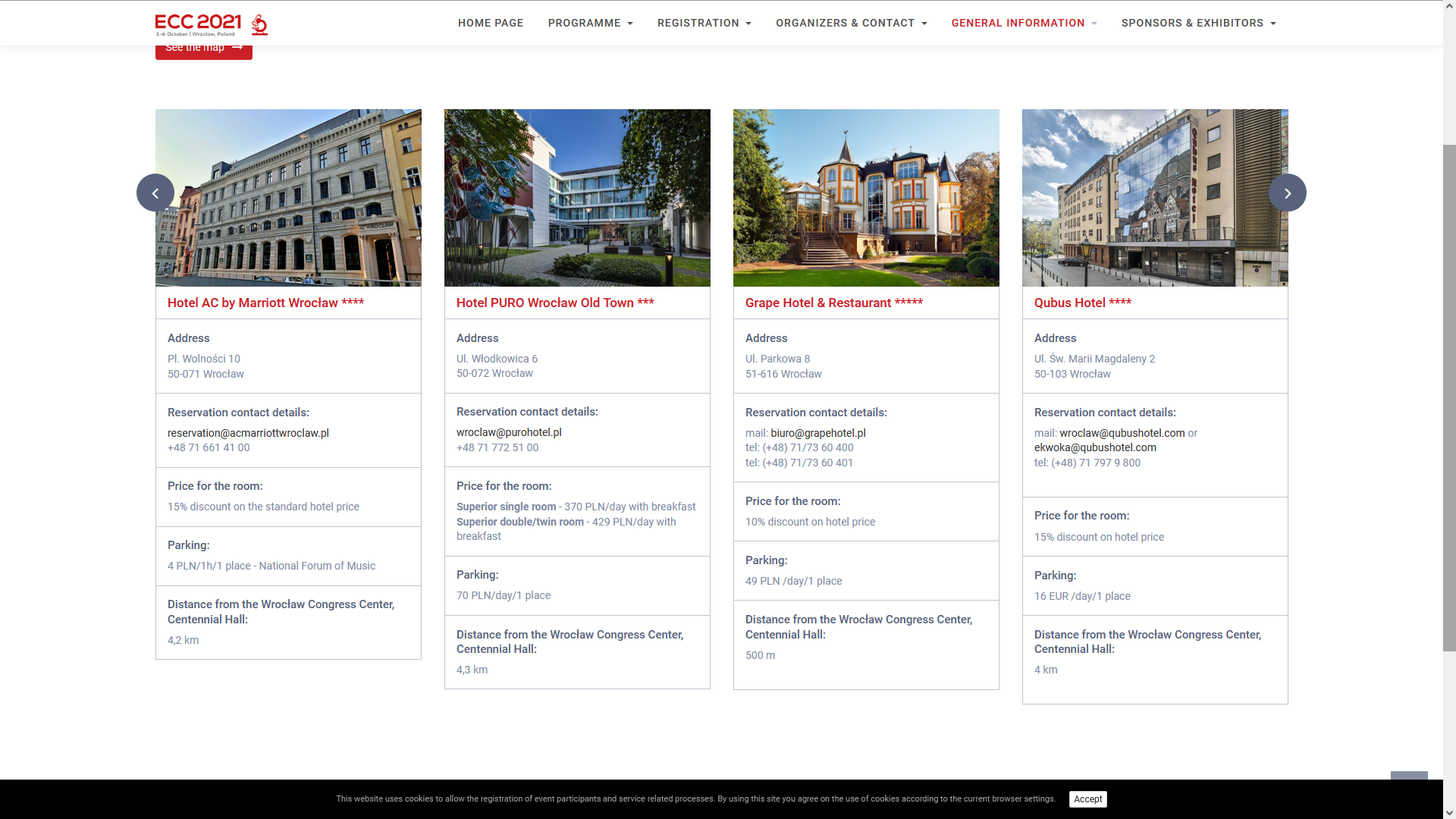
Task: Open Organizers & Contact dropdown
Action: point(851,23)
